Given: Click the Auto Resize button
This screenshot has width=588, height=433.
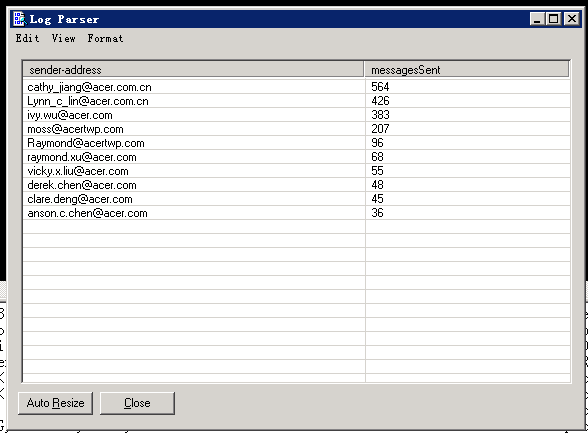Looking at the screenshot, I should point(56,403).
